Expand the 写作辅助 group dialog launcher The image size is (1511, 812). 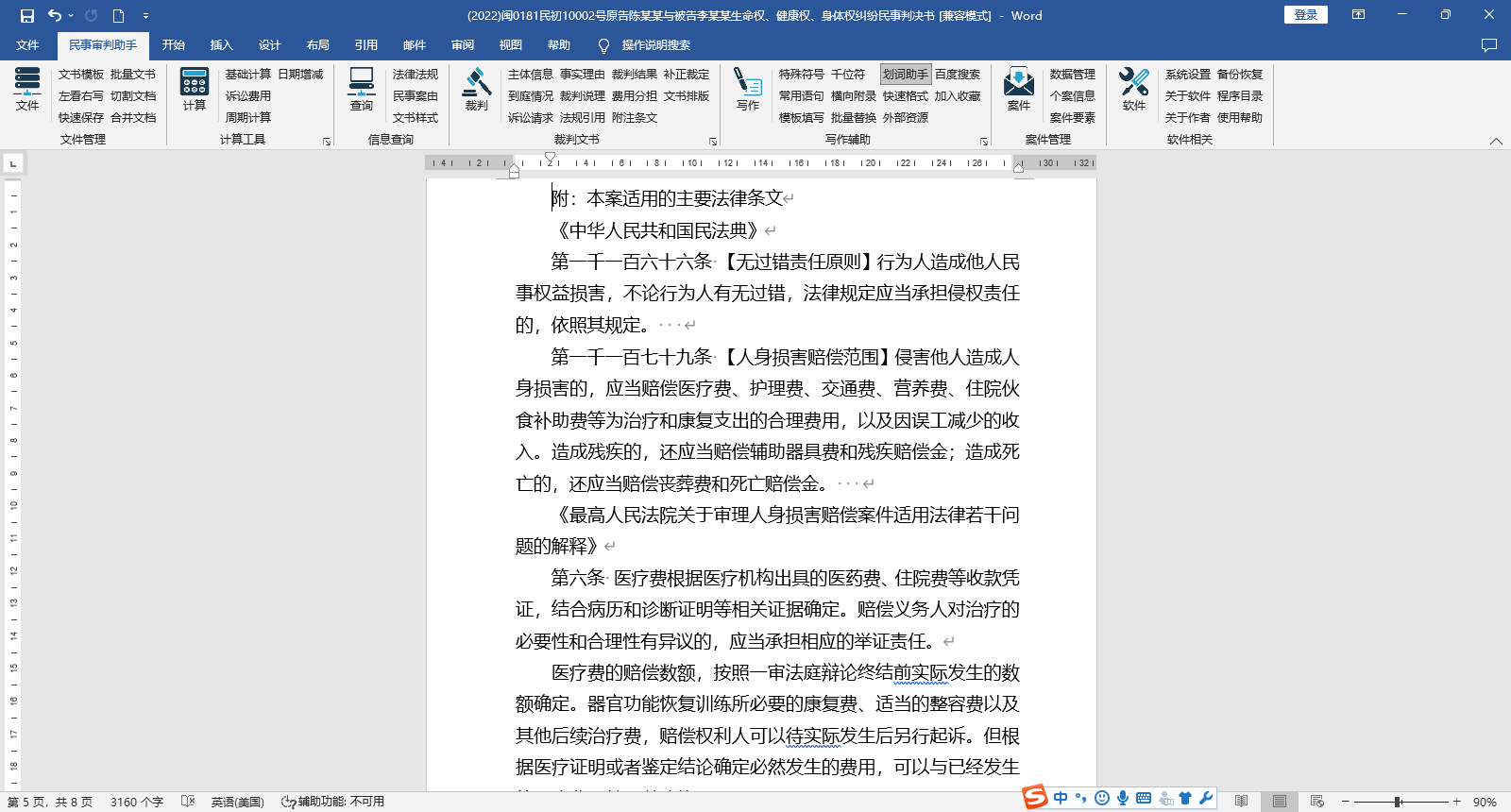click(984, 142)
